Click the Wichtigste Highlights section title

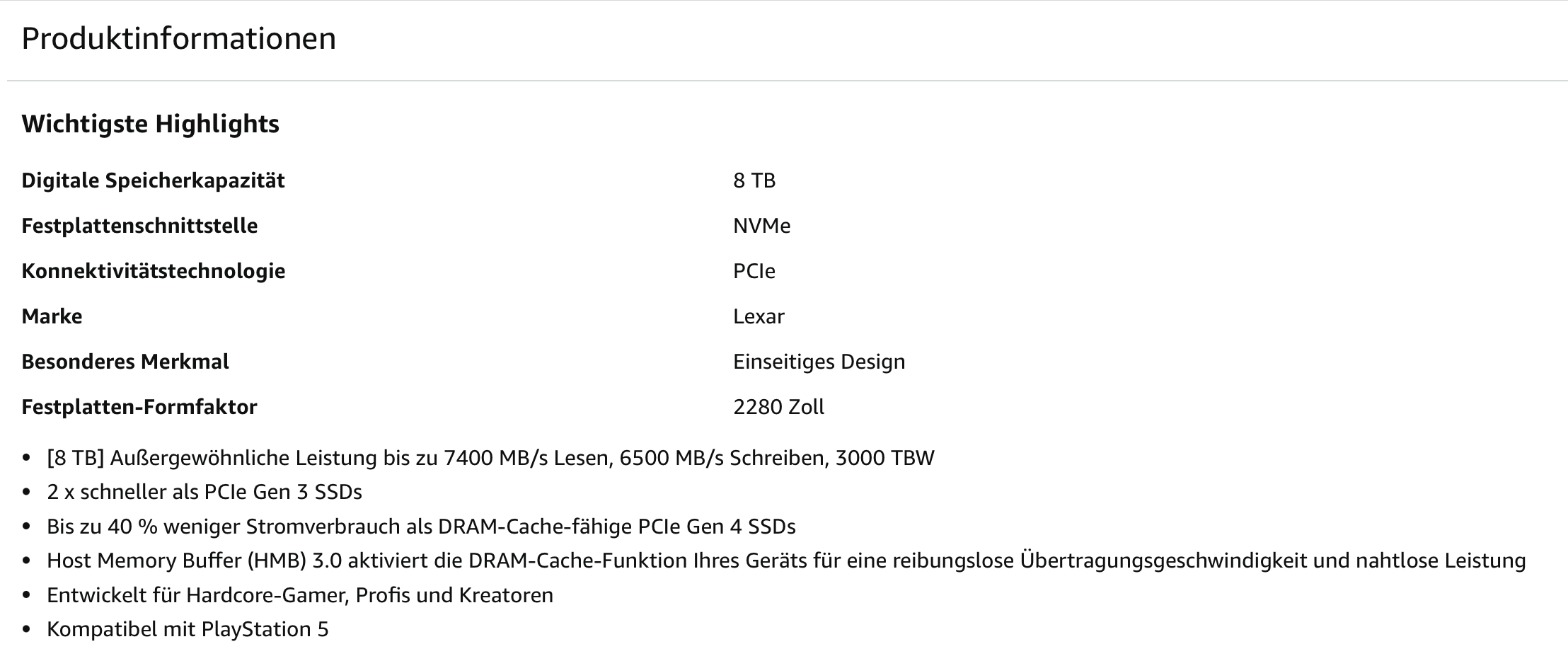tap(151, 124)
